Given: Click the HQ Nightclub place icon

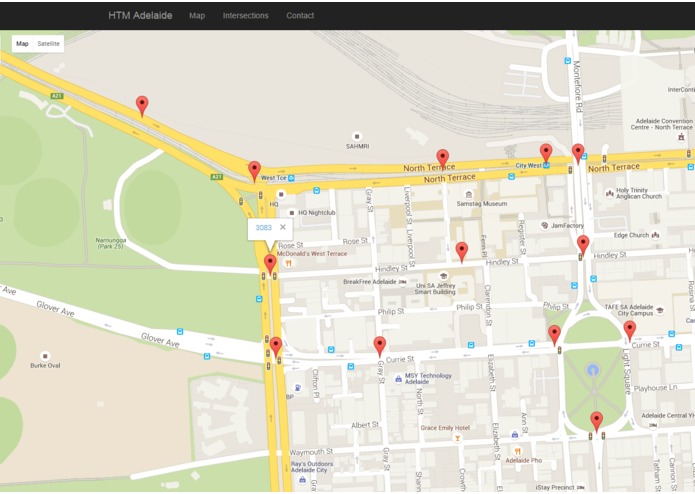Looking at the screenshot, I should tap(292, 213).
